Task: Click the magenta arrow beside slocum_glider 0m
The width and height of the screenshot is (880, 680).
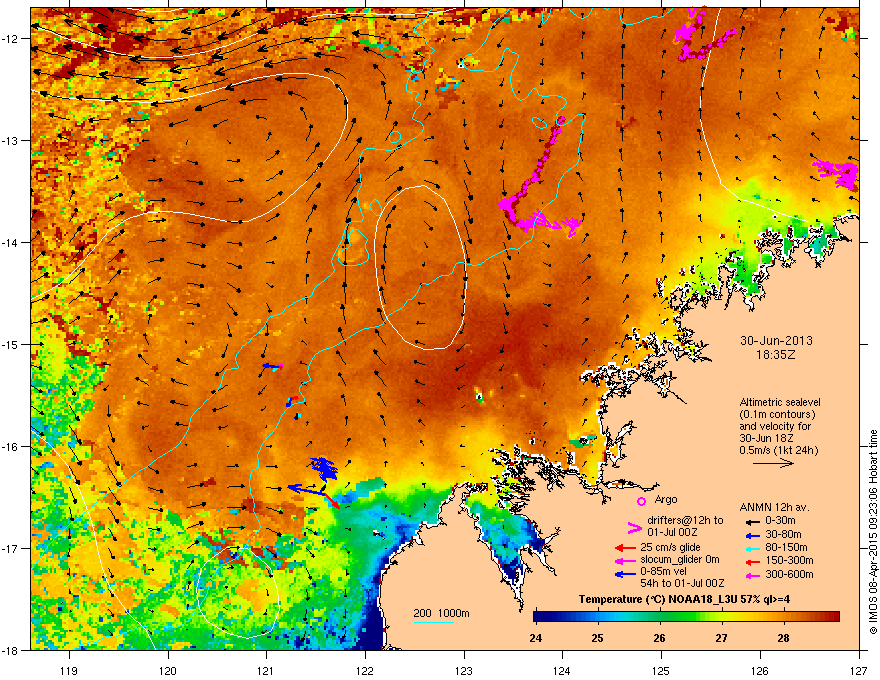Action: (x=625, y=560)
